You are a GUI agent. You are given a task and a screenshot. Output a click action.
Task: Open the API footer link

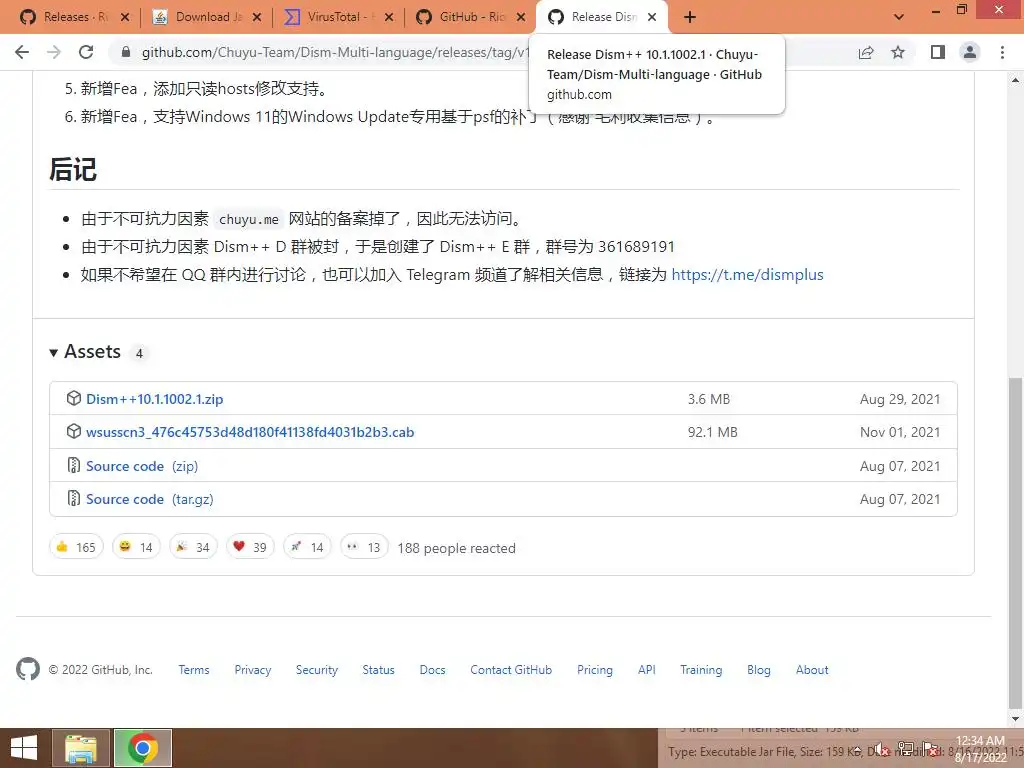click(647, 670)
